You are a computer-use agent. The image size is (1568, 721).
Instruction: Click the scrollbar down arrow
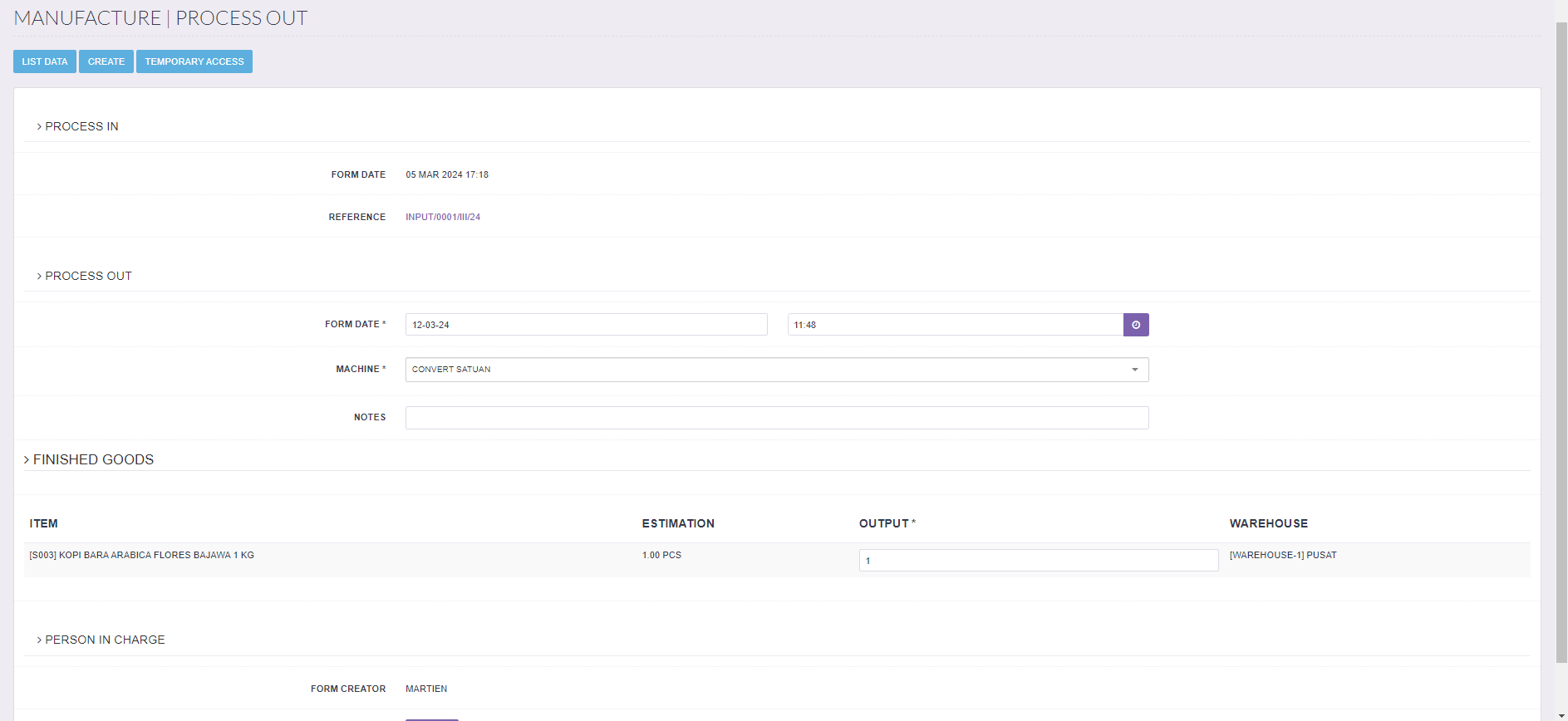[x=1561, y=715]
